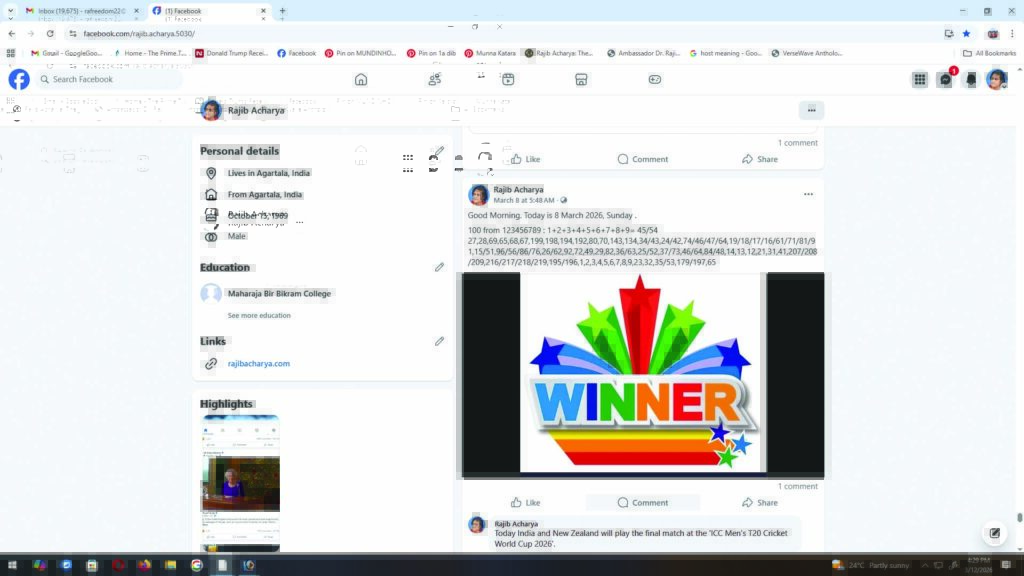Click the Search Facebook field

coord(108,80)
